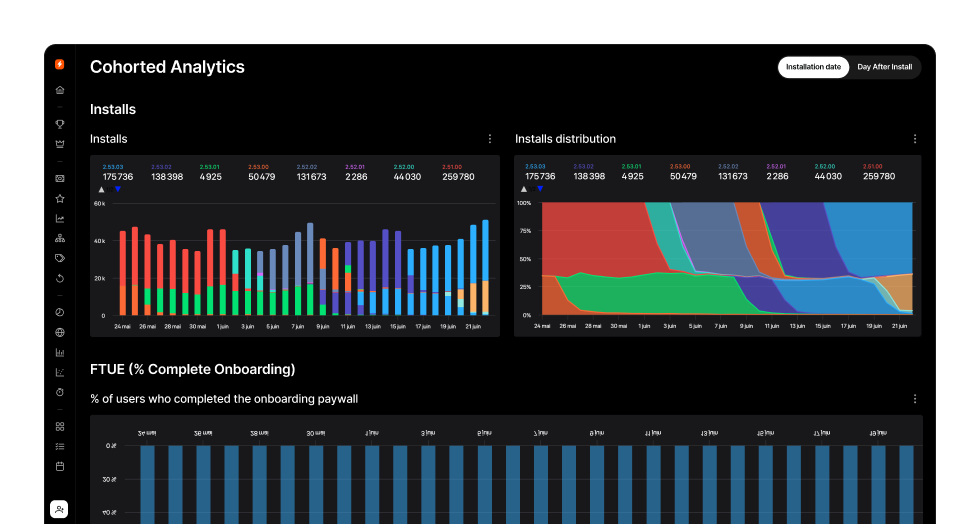Open the Installs chart three-dot menu

[x=490, y=139]
